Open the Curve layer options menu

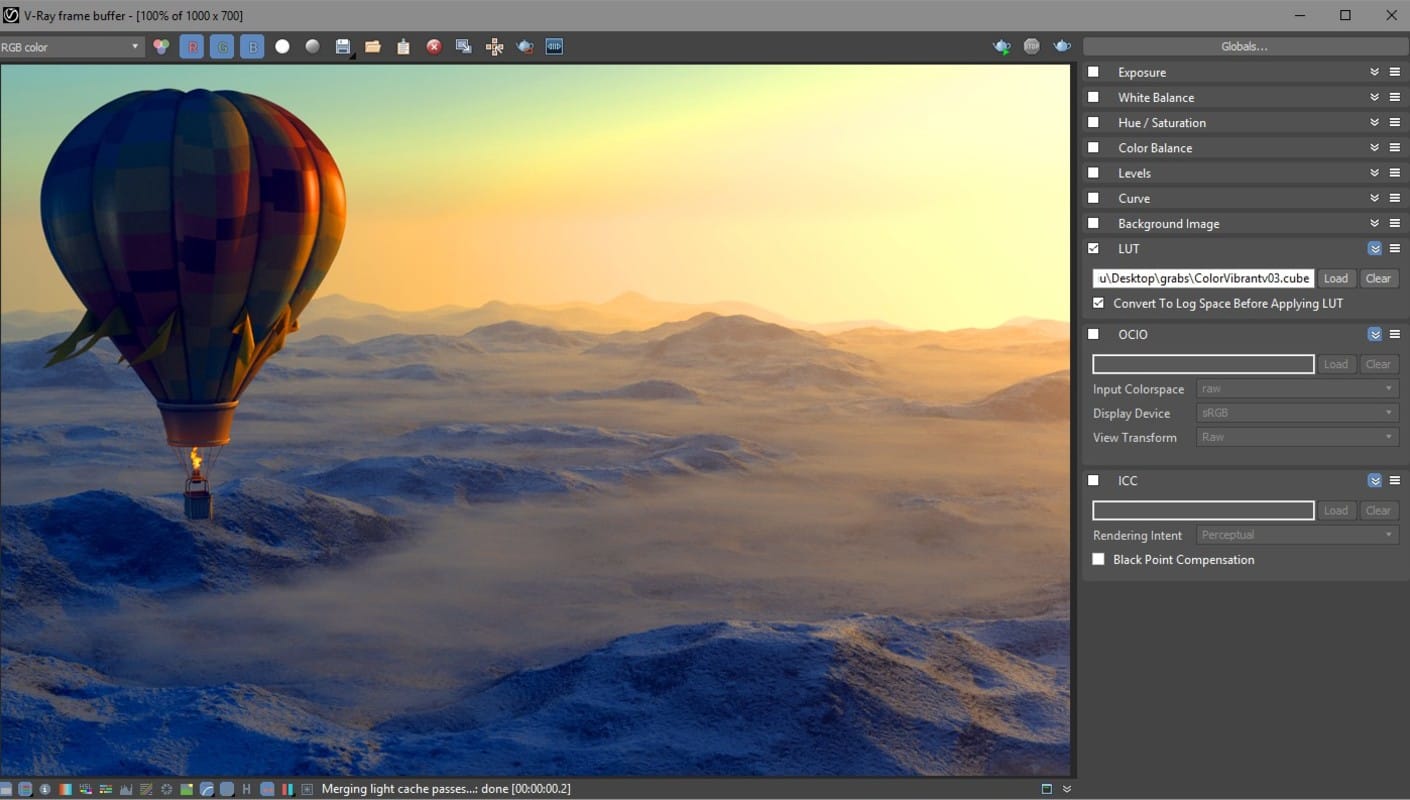pyautogui.click(x=1395, y=197)
